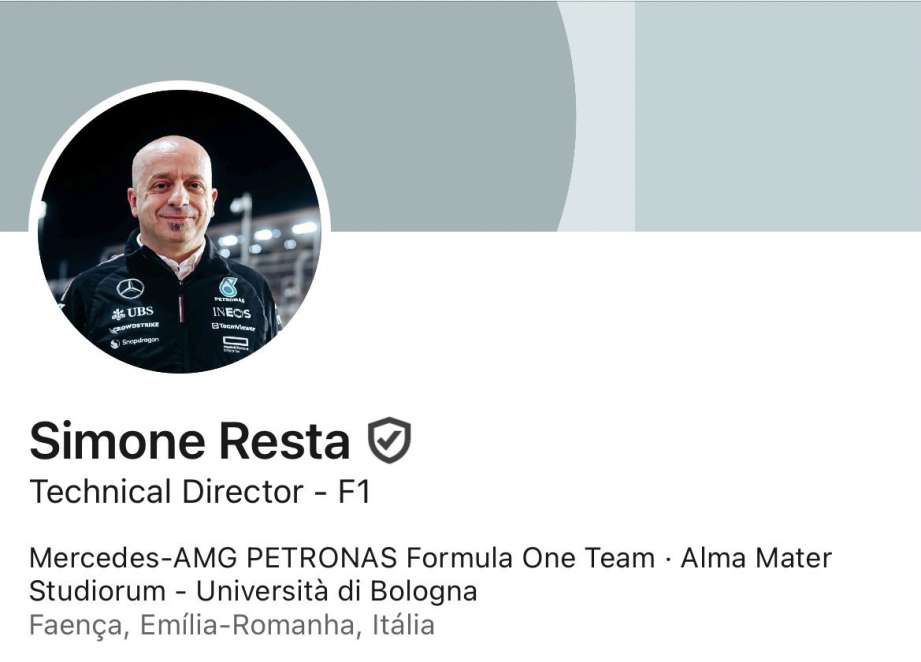921x662 pixels.
Task: Click the Faença, Emília-Romanha, Itália location text
Action: pyautogui.click(x=232, y=626)
